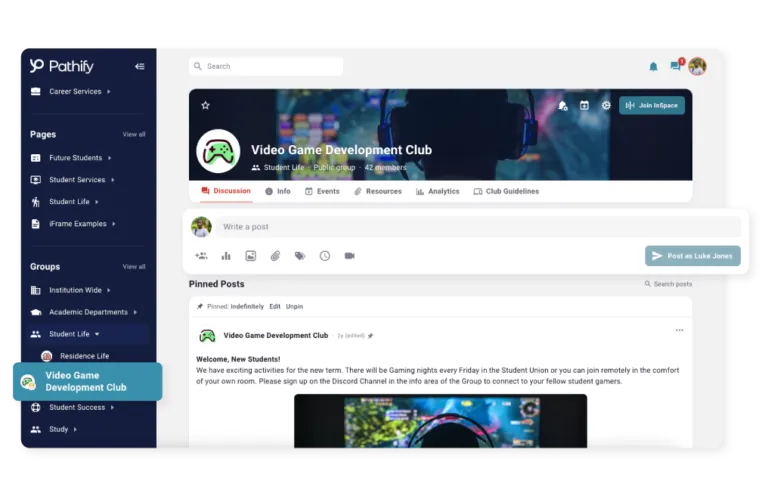
Task: Add event using the calendar plus icon on banner
Action: 584,105
